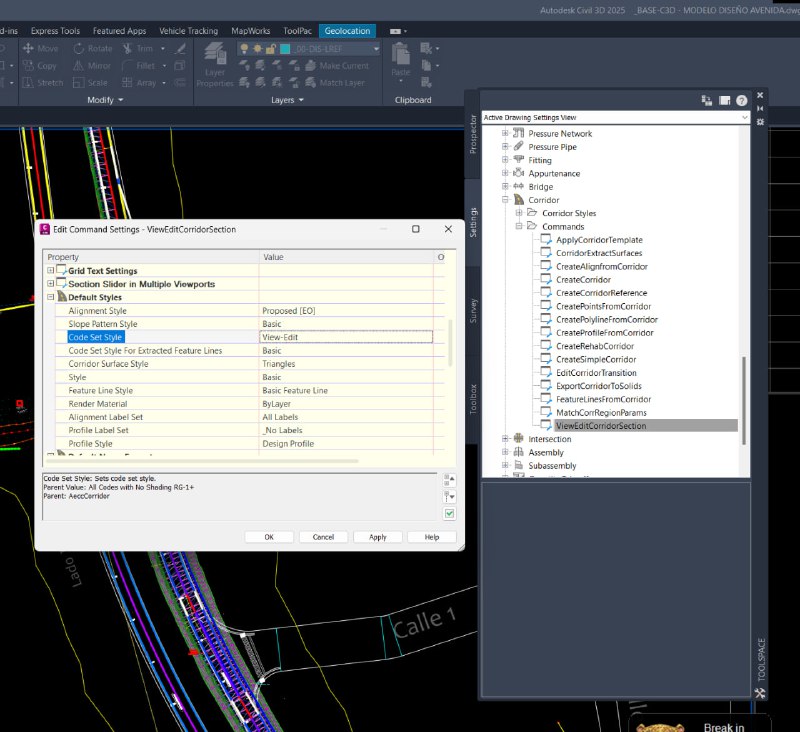The width and height of the screenshot is (800, 732).
Task: Click the Toolspace help question mark icon
Action: point(741,100)
